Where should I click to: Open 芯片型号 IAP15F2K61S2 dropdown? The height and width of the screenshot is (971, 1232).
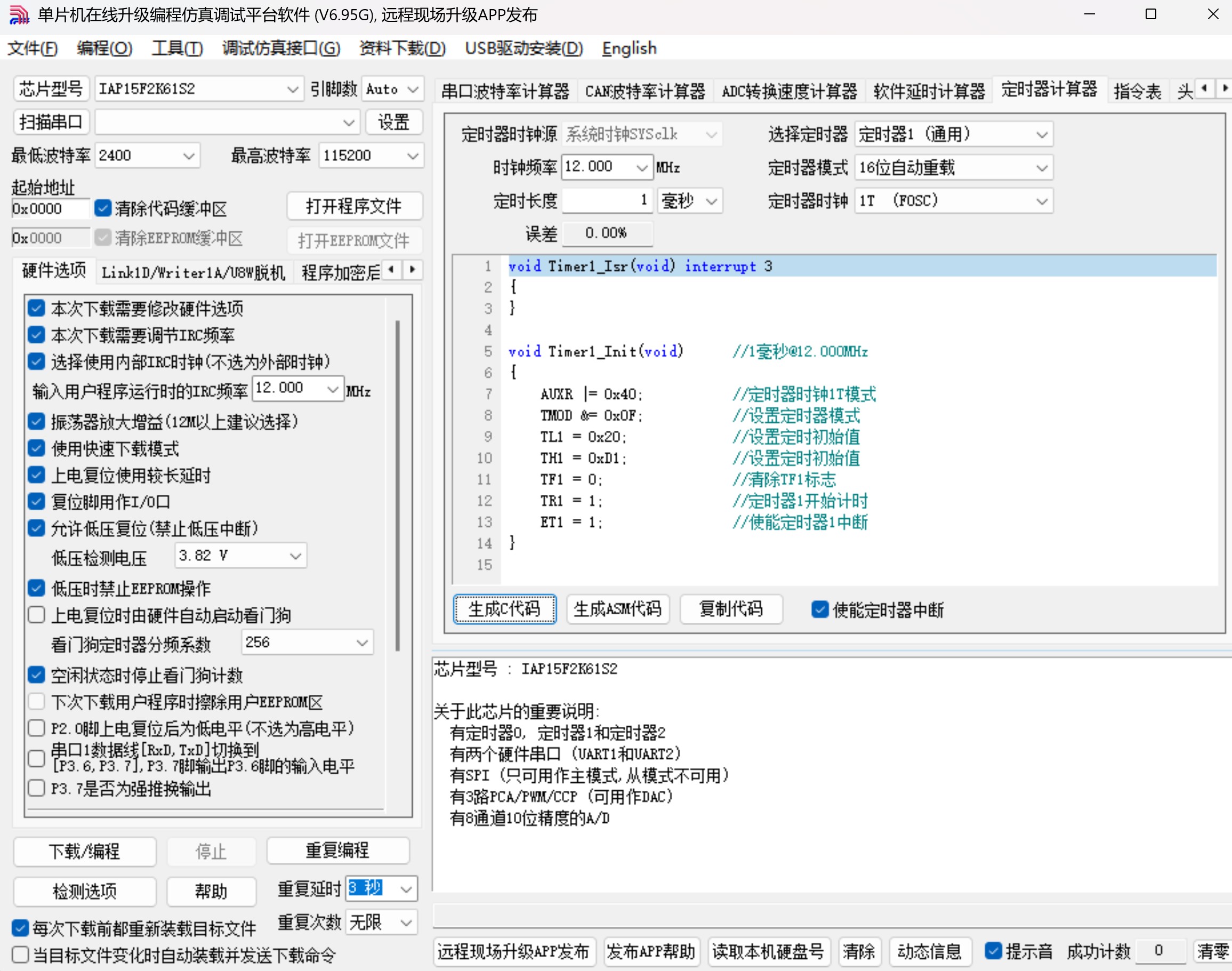tap(198, 89)
